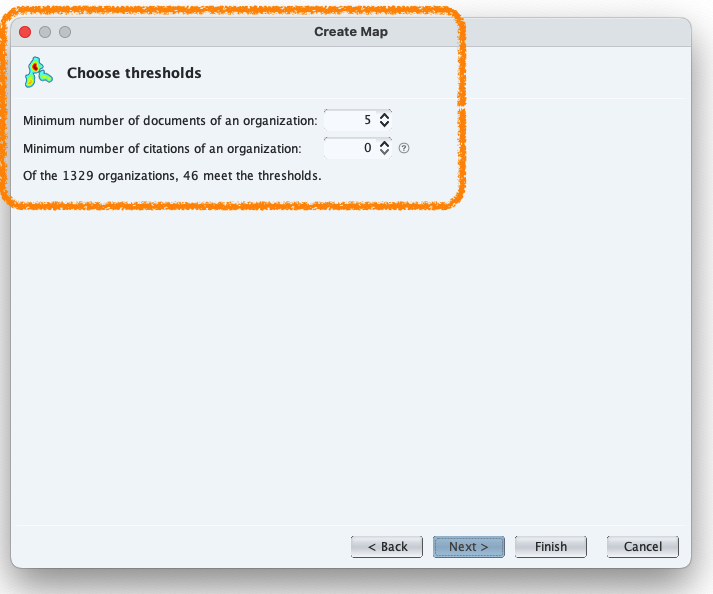
Task: Increase the minimum number of documents
Action: point(385,116)
